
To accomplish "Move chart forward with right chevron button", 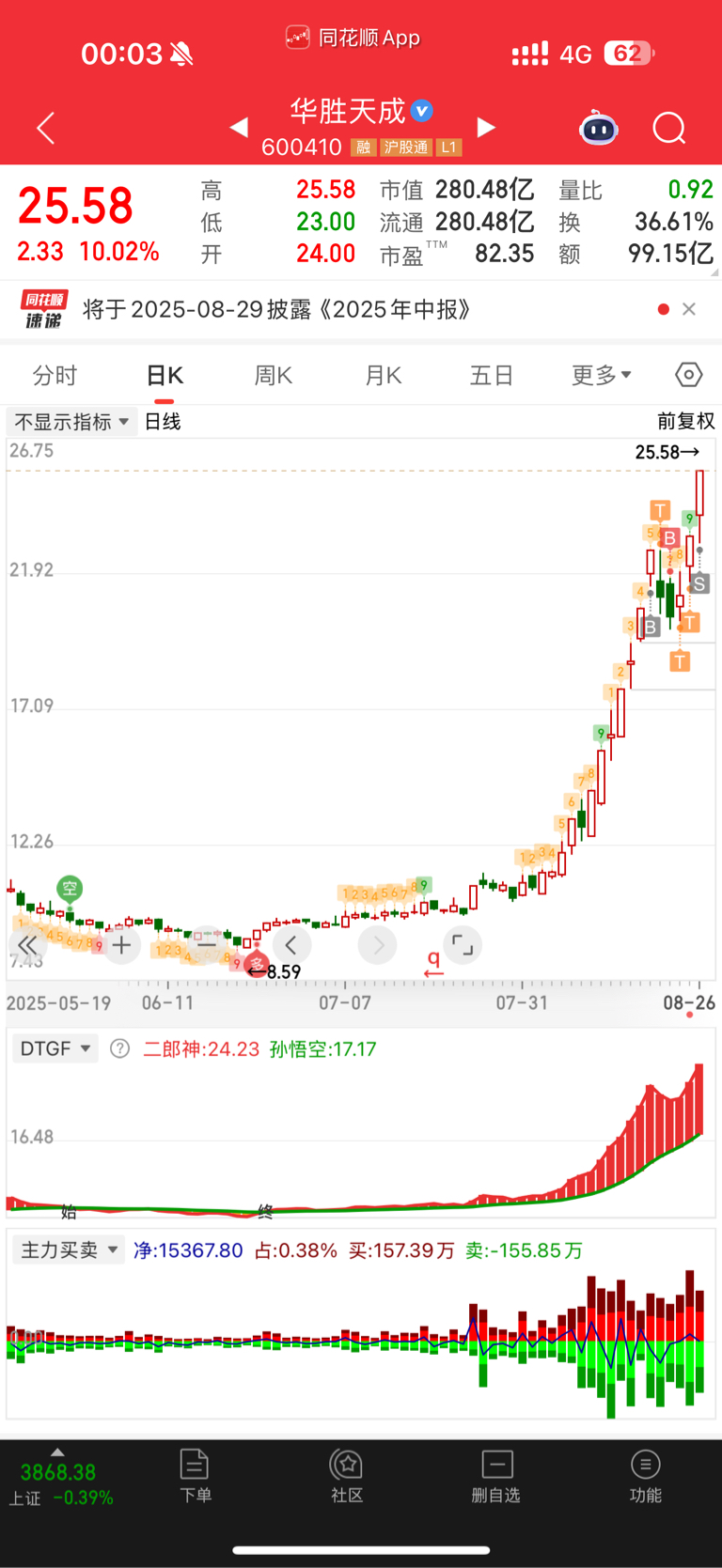I will point(378,945).
